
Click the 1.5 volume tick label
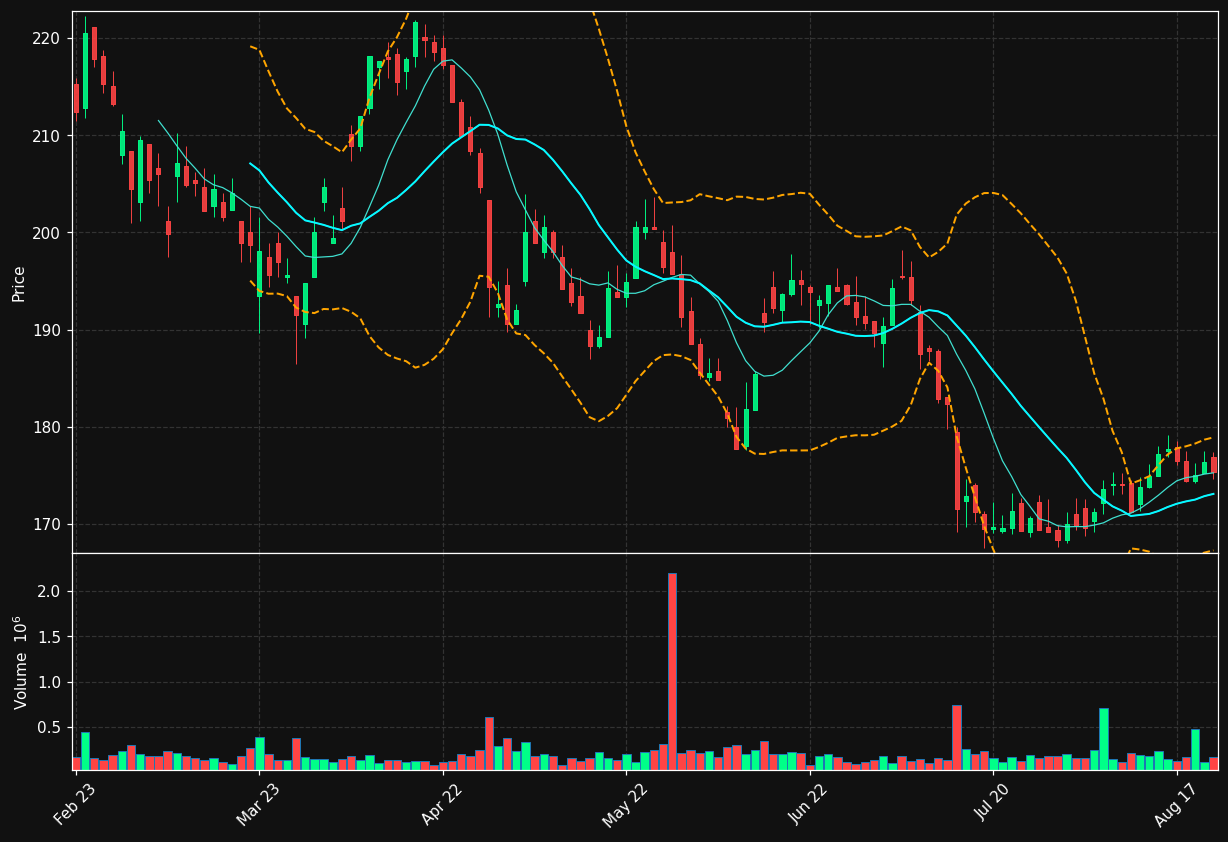click(49, 637)
